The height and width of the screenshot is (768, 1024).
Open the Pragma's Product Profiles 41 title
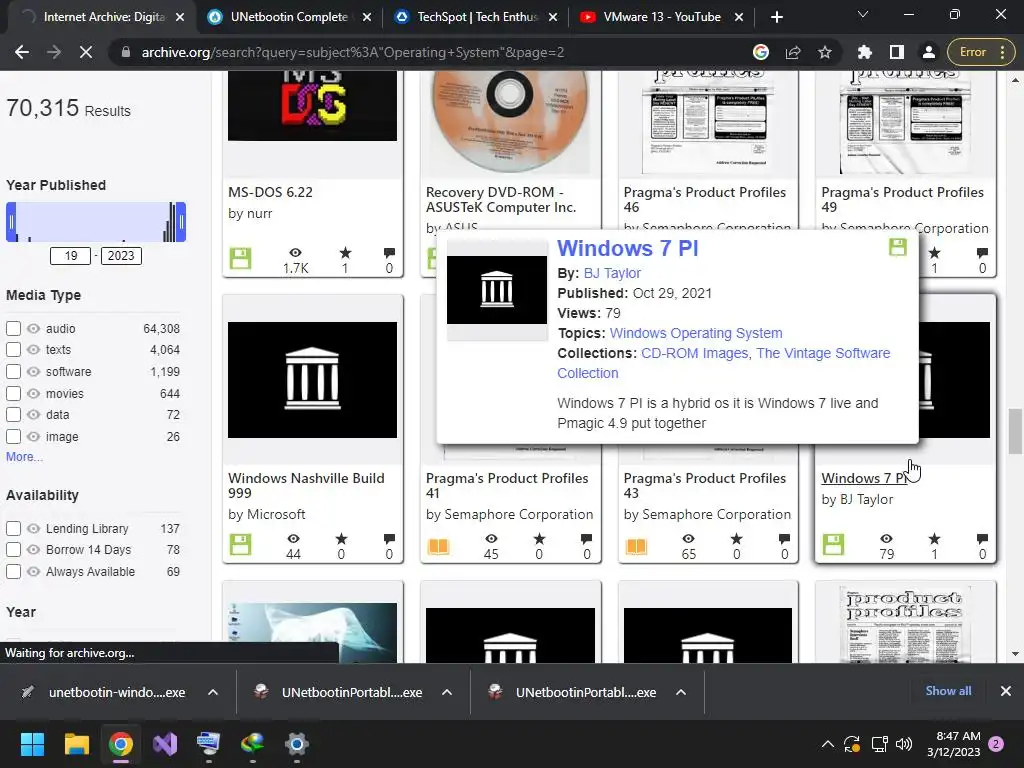pyautogui.click(x=507, y=485)
